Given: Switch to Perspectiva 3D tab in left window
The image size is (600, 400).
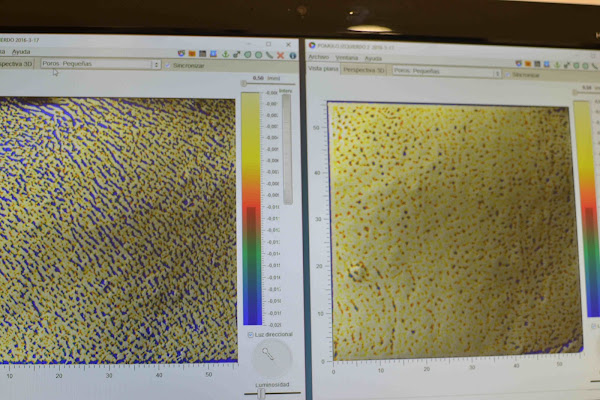Looking at the screenshot, I should click(x=16, y=64).
